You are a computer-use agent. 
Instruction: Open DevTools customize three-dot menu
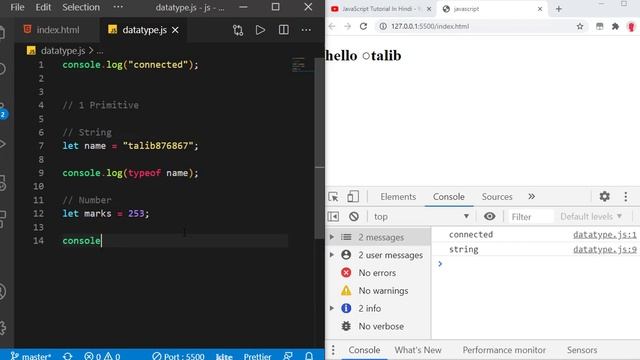click(626, 197)
